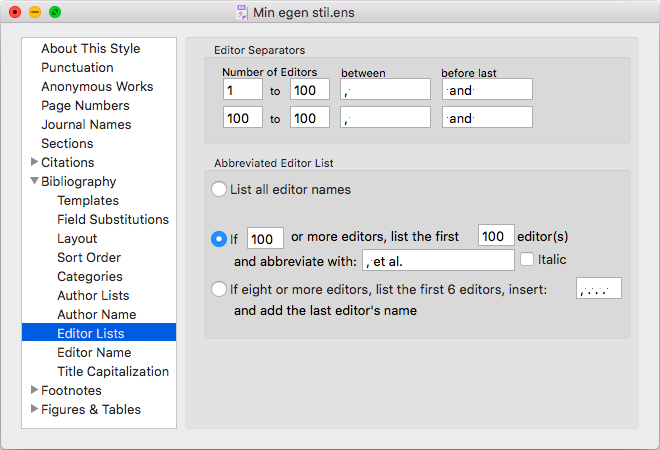Open Categories under Bibliography
The width and height of the screenshot is (660, 450).
pyautogui.click(x=90, y=276)
